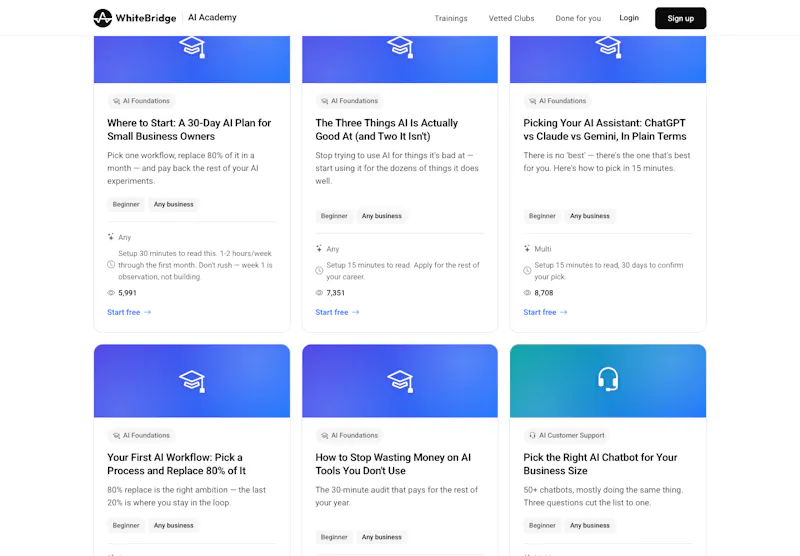Click the sparkle icon beside 'Any' on the Three Things AI card
The width and height of the screenshot is (800, 556).
(x=319, y=248)
